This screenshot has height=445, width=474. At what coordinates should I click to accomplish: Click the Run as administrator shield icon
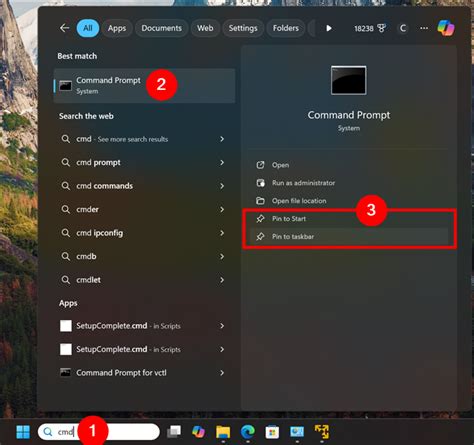(x=260, y=183)
